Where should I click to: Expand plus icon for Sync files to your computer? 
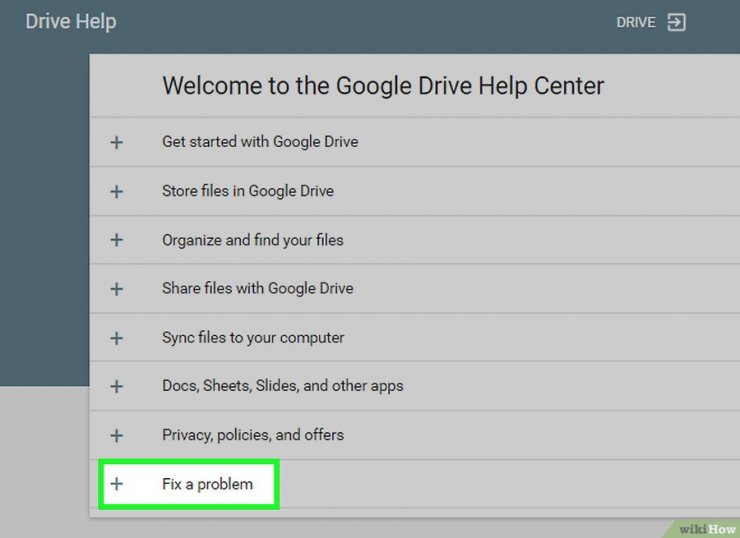pos(117,338)
